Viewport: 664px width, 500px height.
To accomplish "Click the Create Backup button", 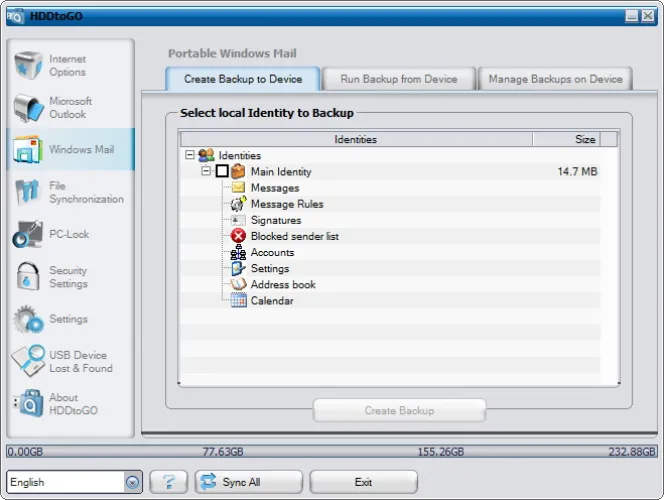I will tap(399, 410).
